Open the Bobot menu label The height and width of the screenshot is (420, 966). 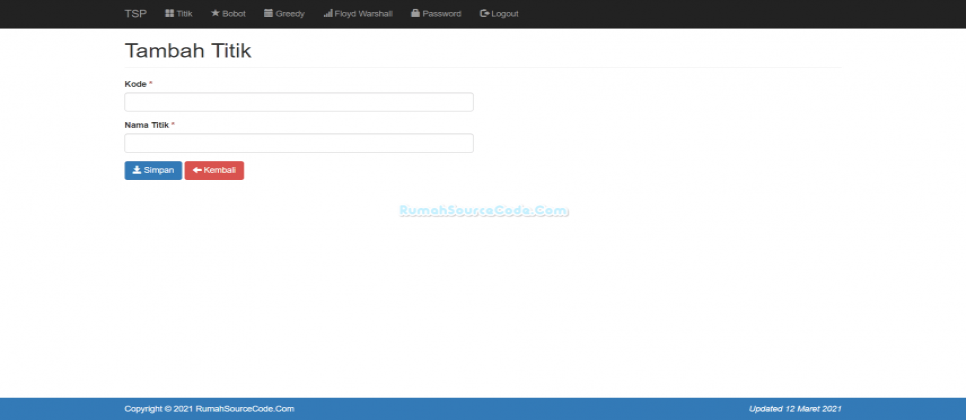[234, 14]
